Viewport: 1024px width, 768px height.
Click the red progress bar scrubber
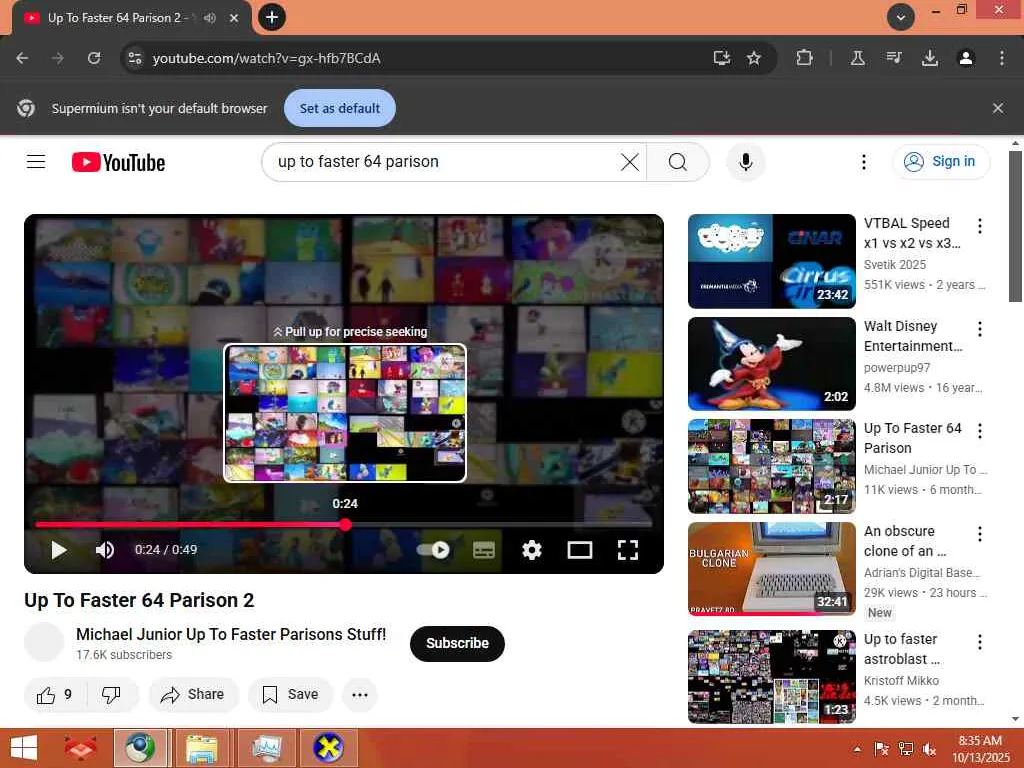[x=345, y=524]
